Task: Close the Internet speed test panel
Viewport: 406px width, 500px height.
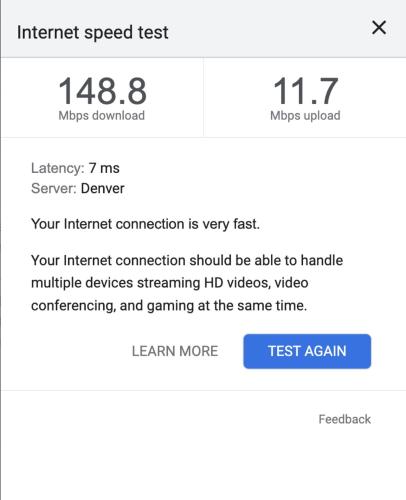Action: 379,28
